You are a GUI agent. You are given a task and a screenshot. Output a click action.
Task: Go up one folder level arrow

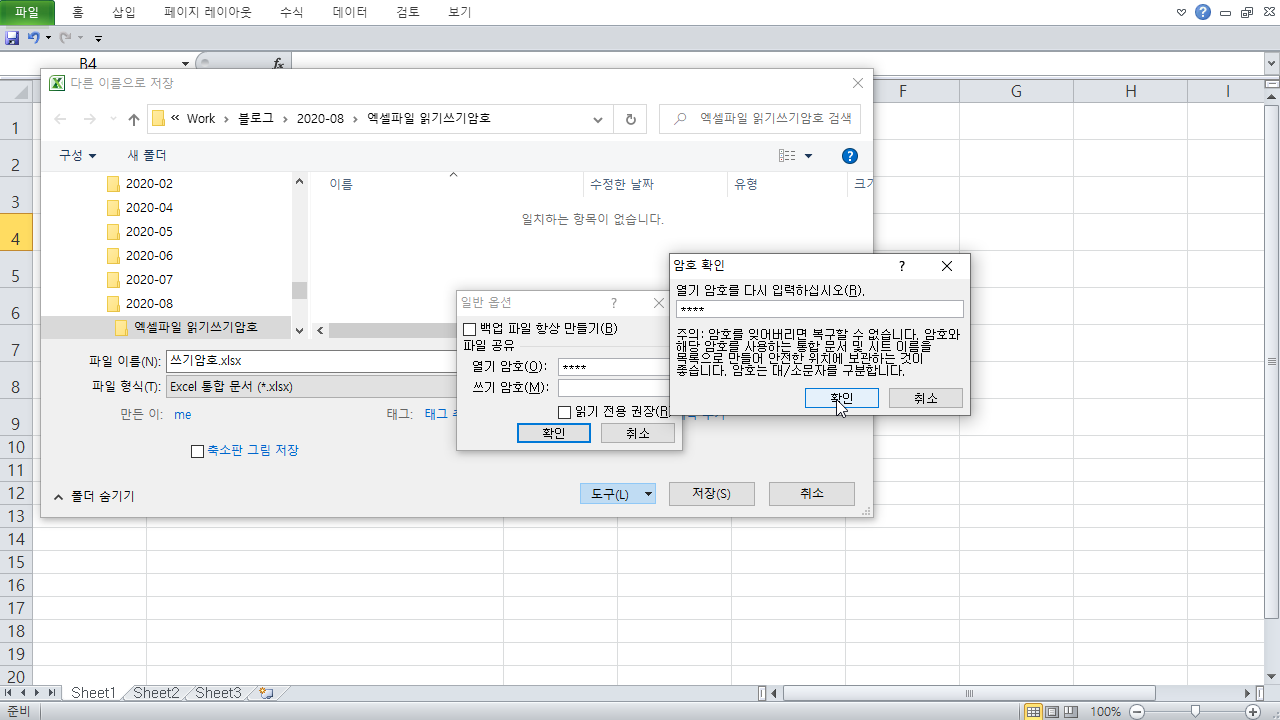point(134,119)
